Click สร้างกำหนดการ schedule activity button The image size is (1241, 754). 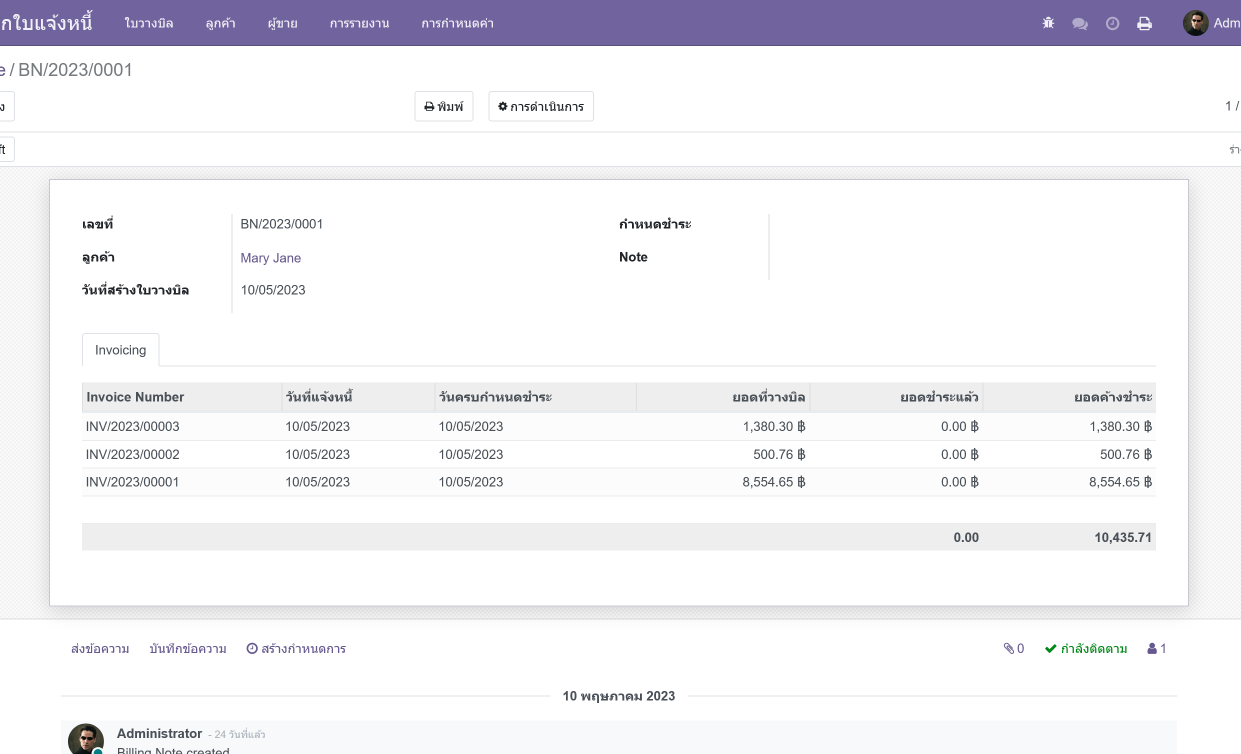296,649
